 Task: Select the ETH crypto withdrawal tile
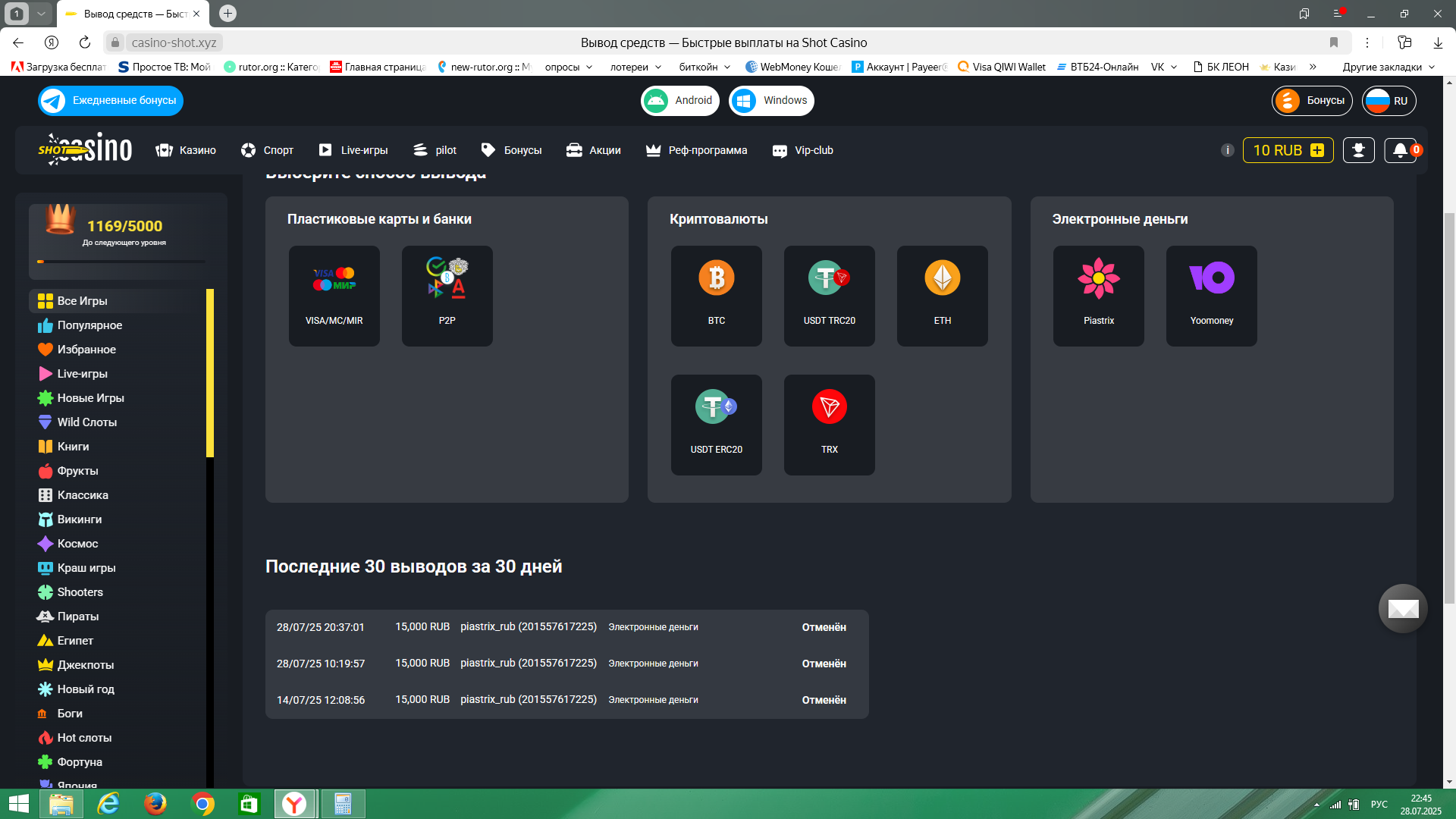pyautogui.click(x=942, y=296)
